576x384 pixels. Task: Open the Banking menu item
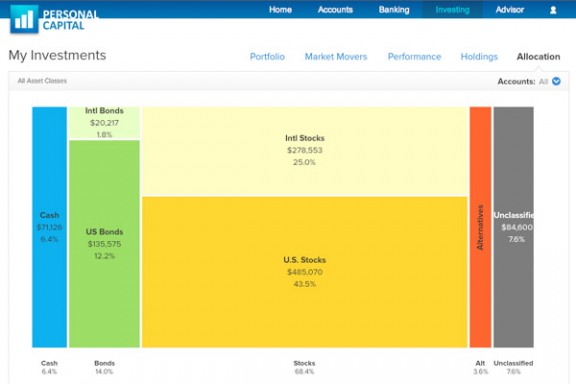(394, 10)
